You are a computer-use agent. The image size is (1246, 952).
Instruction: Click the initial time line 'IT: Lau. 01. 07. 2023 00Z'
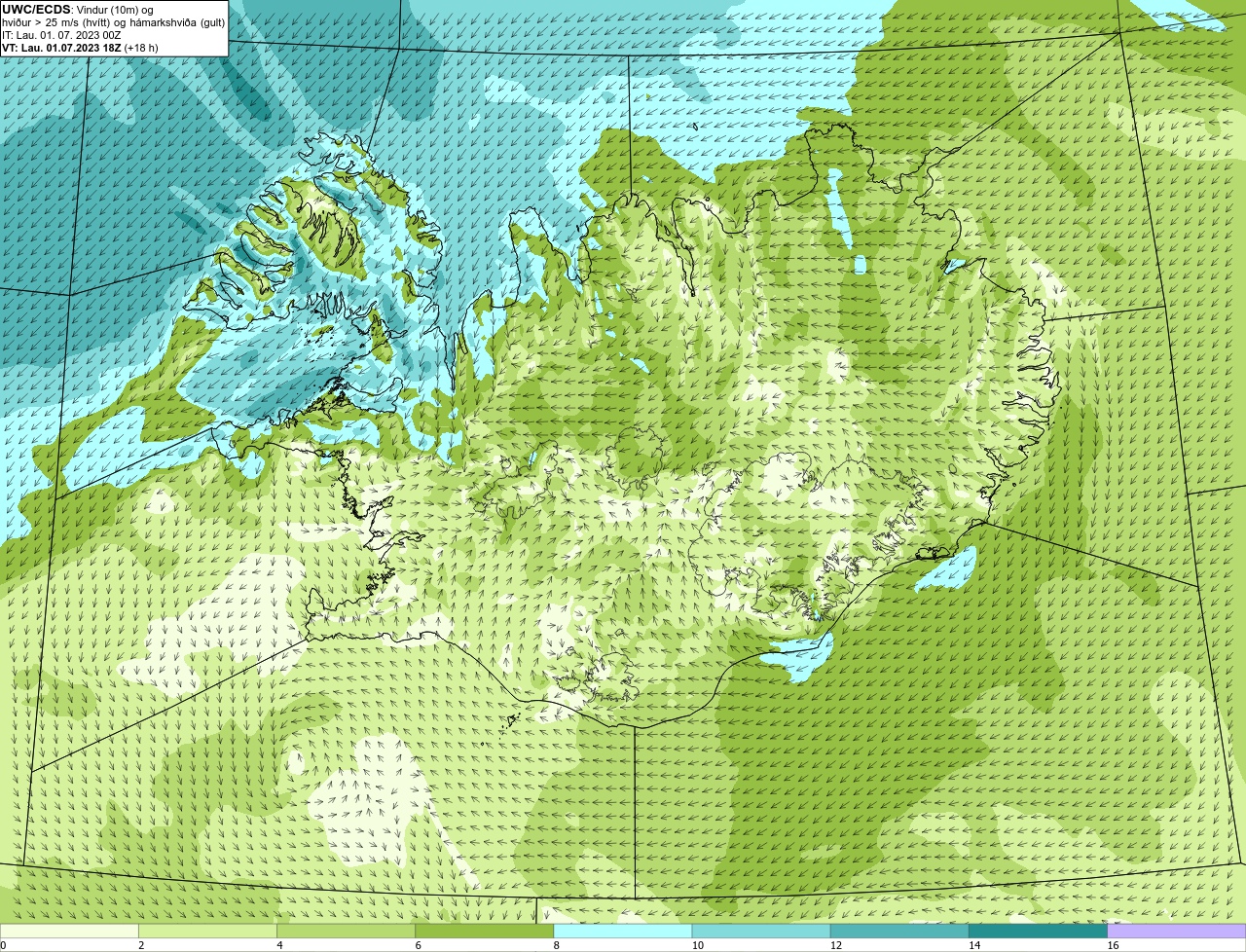(61, 34)
